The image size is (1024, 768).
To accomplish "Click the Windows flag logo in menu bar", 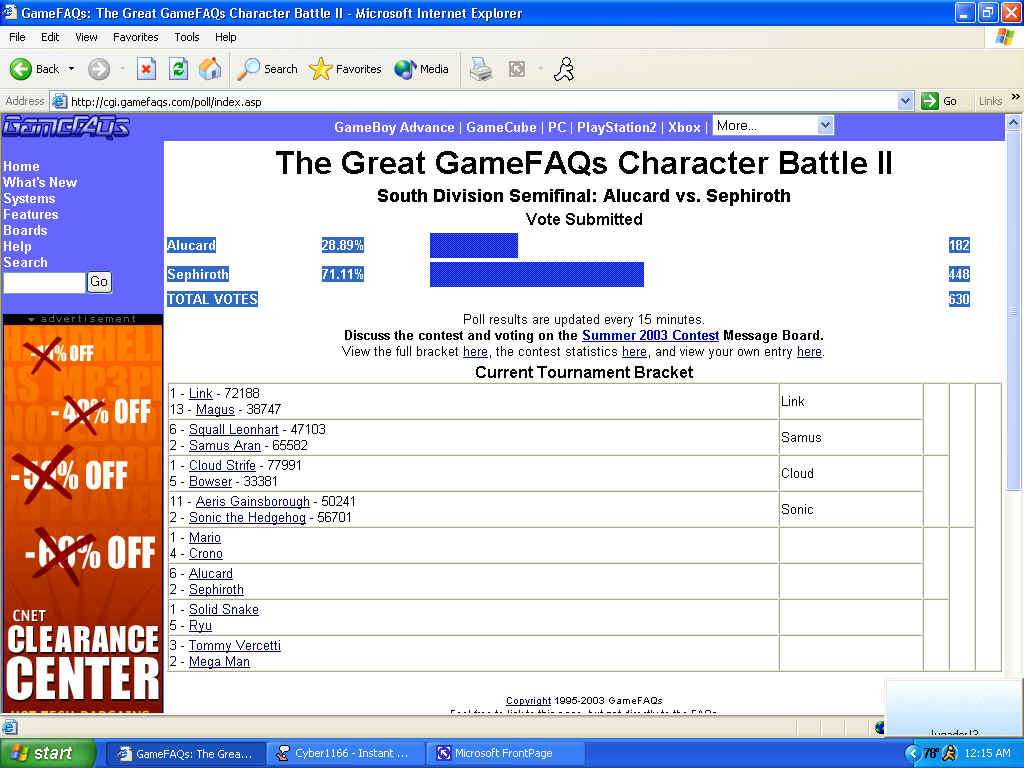I will 1005,37.
